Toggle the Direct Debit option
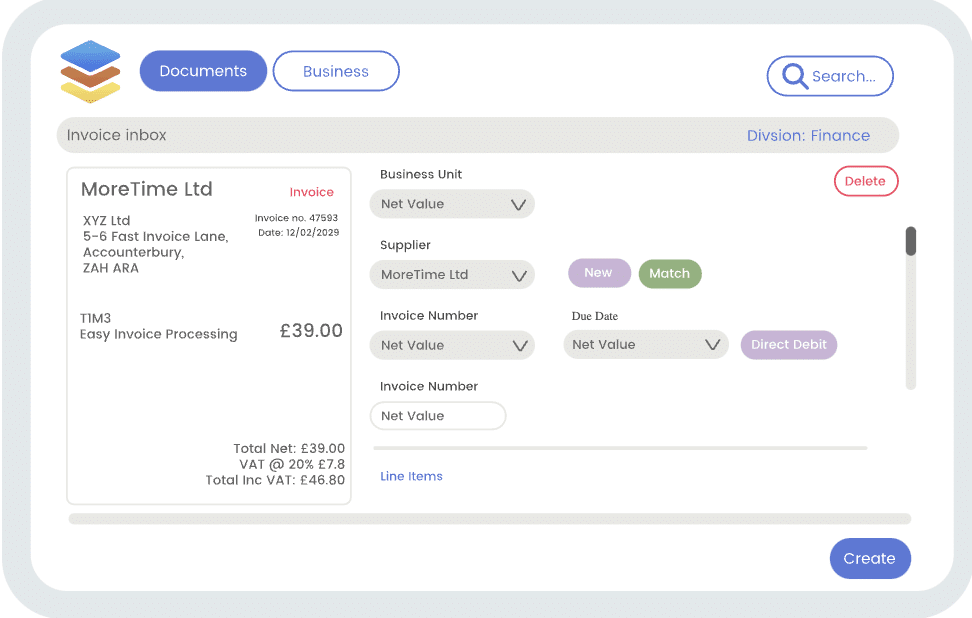The height and width of the screenshot is (618, 972). [789, 345]
